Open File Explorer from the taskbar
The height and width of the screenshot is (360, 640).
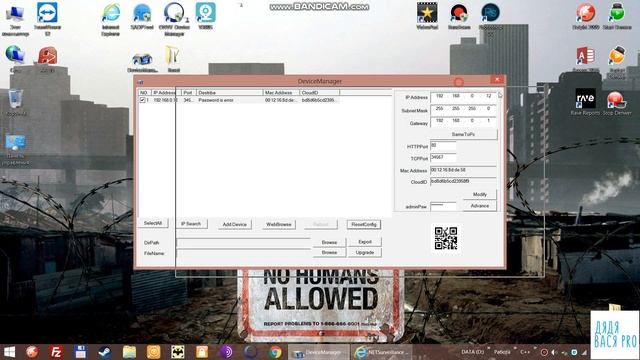pyautogui.click(x=129, y=352)
